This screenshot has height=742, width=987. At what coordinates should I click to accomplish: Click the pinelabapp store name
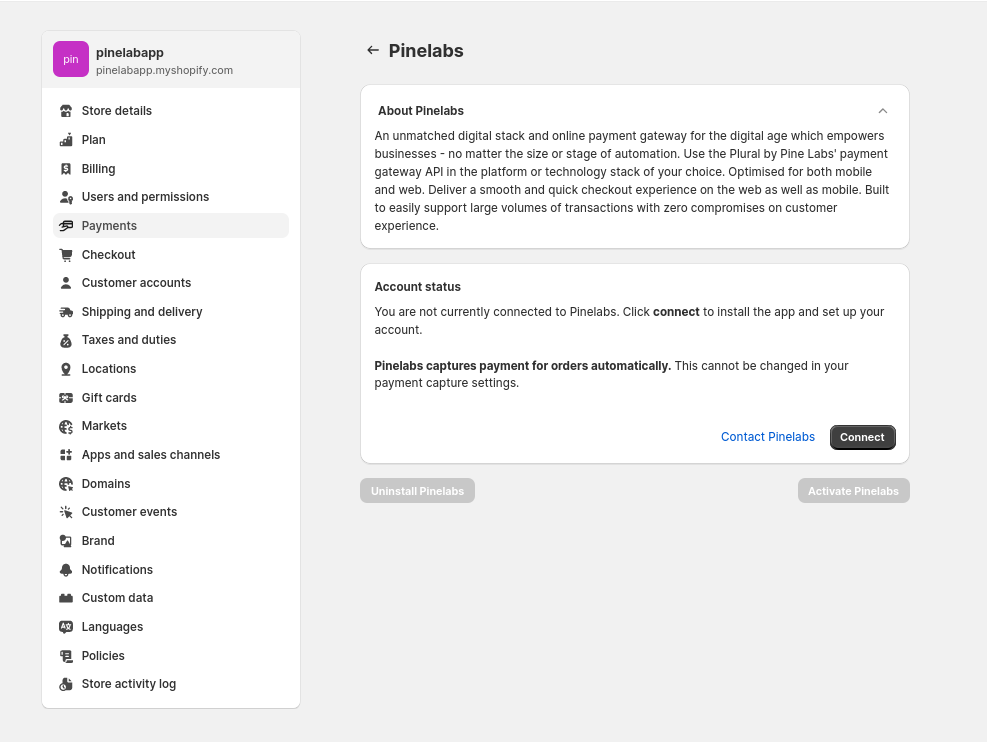(130, 53)
